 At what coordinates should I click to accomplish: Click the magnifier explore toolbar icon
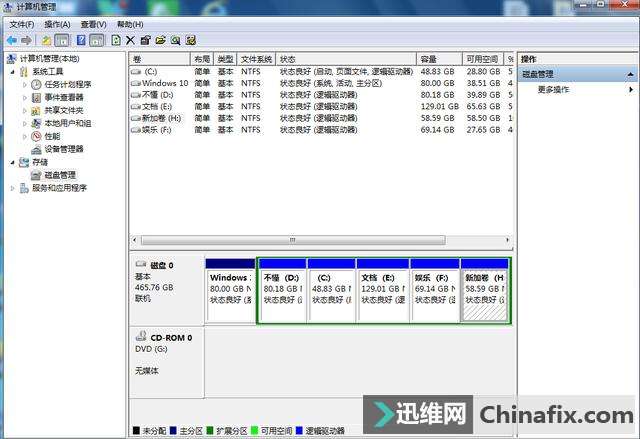click(176, 40)
